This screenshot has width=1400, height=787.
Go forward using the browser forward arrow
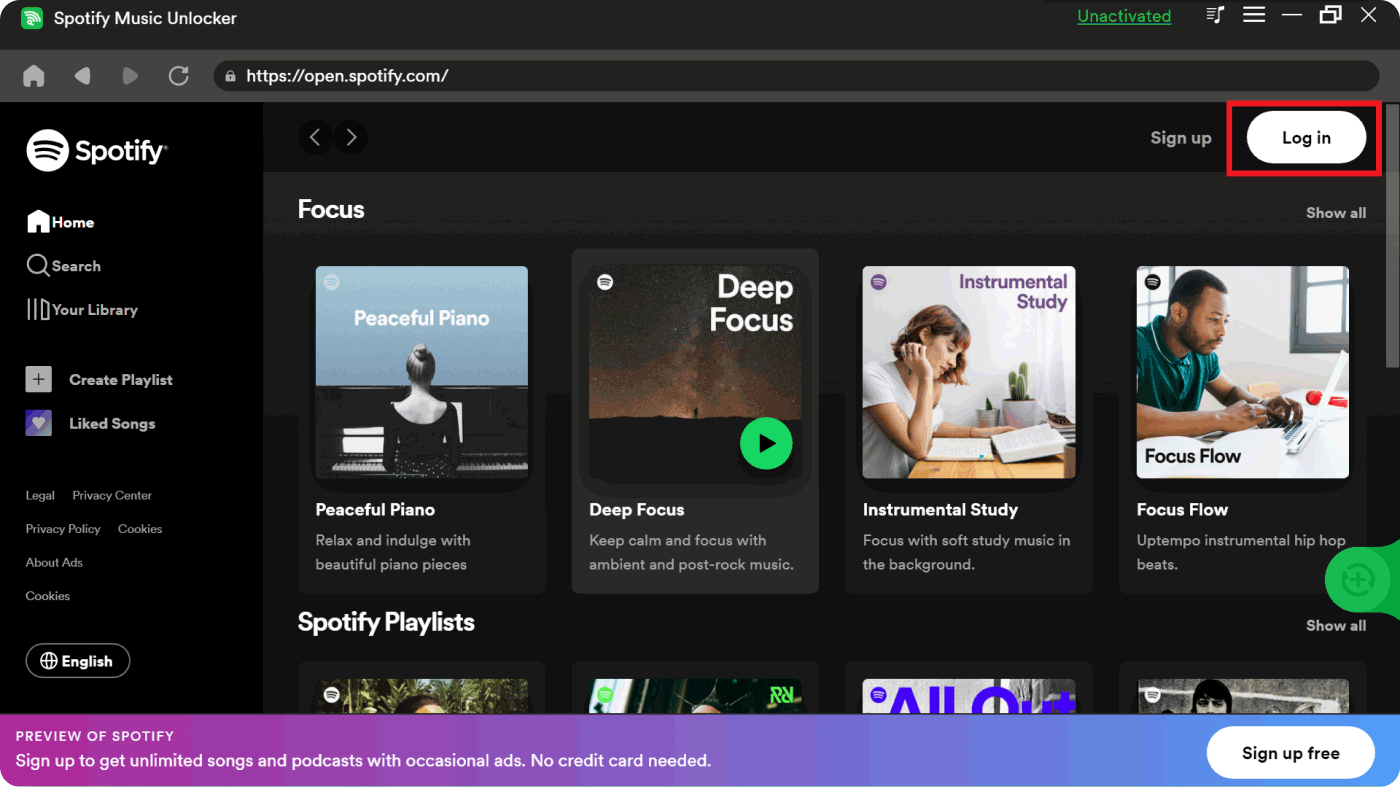pos(130,76)
